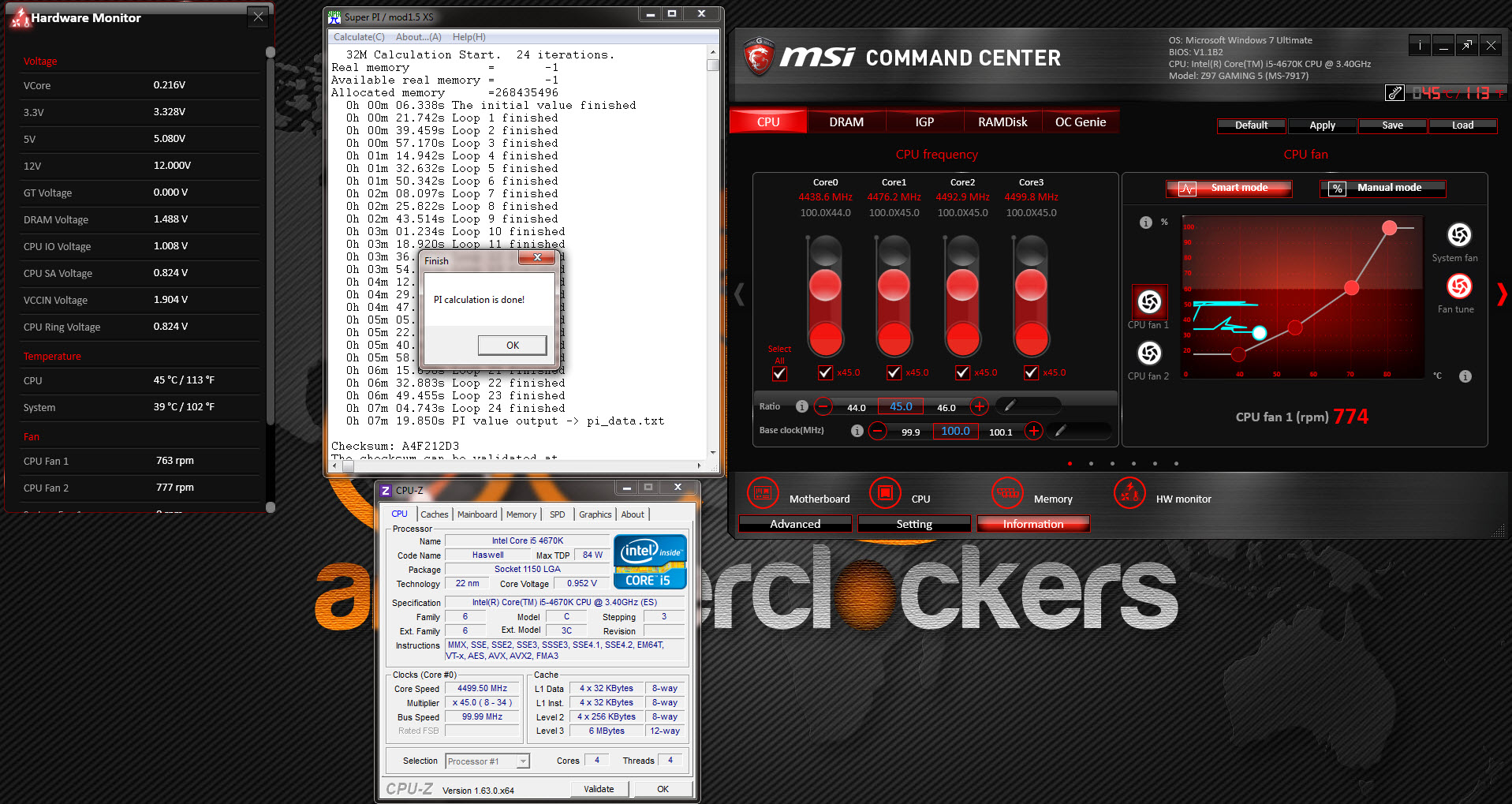Open the Processor #1 selection dropdown
This screenshot has height=804, width=1512.
coord(523,761)
